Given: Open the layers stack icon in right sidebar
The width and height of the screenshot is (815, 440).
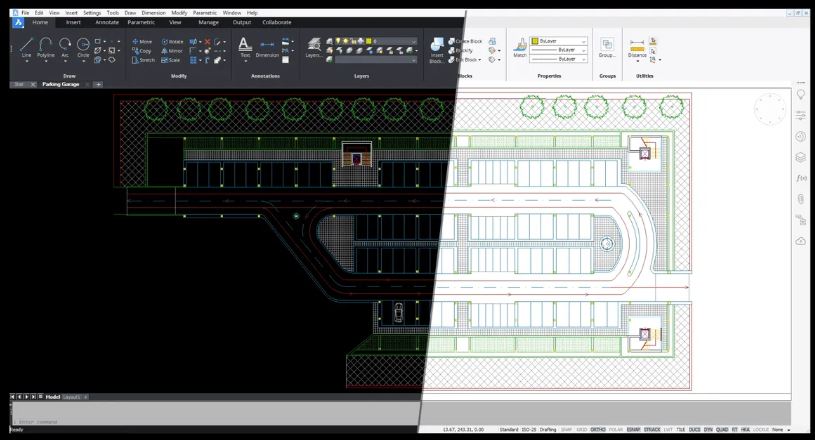Looking at the screenshot, I should pos(800,157).
